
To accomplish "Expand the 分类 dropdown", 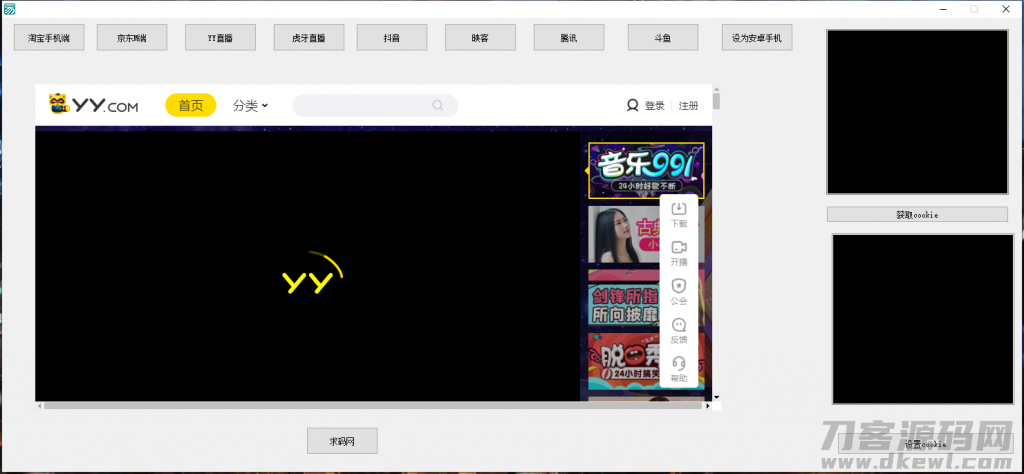I will point(250,105).
